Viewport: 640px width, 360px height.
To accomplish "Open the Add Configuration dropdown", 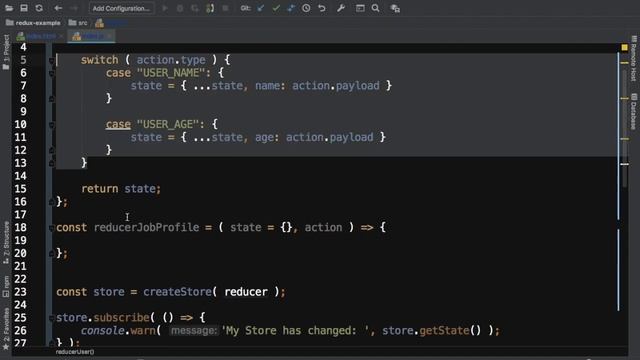I will (x=121, y=8).
